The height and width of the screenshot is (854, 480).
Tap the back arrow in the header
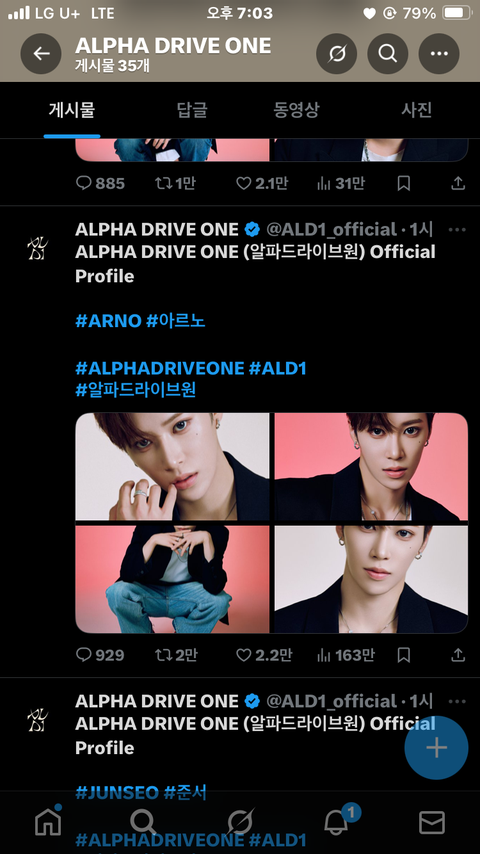click(41, 53)
